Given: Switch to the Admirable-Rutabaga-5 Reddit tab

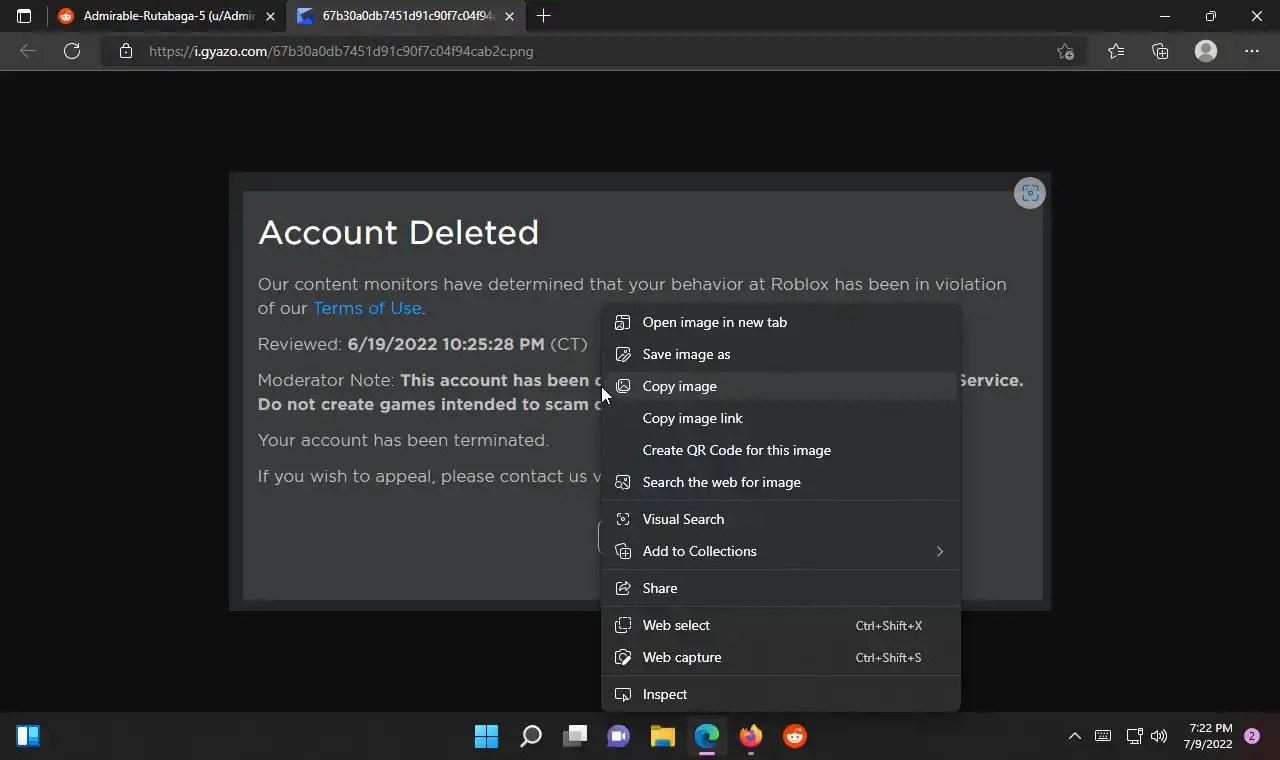Looking at the screenshot, I should coord(167,16).
